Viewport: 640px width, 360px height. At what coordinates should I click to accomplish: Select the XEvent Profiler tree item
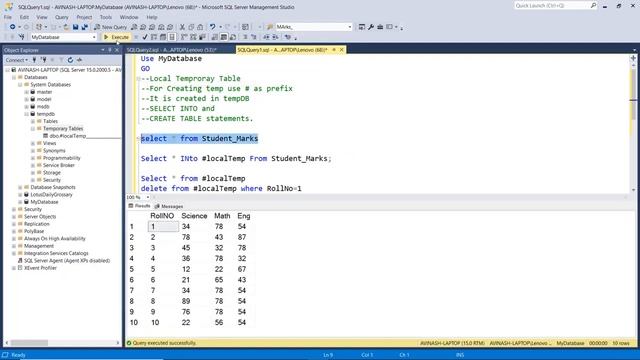click(x=40, y=268)
